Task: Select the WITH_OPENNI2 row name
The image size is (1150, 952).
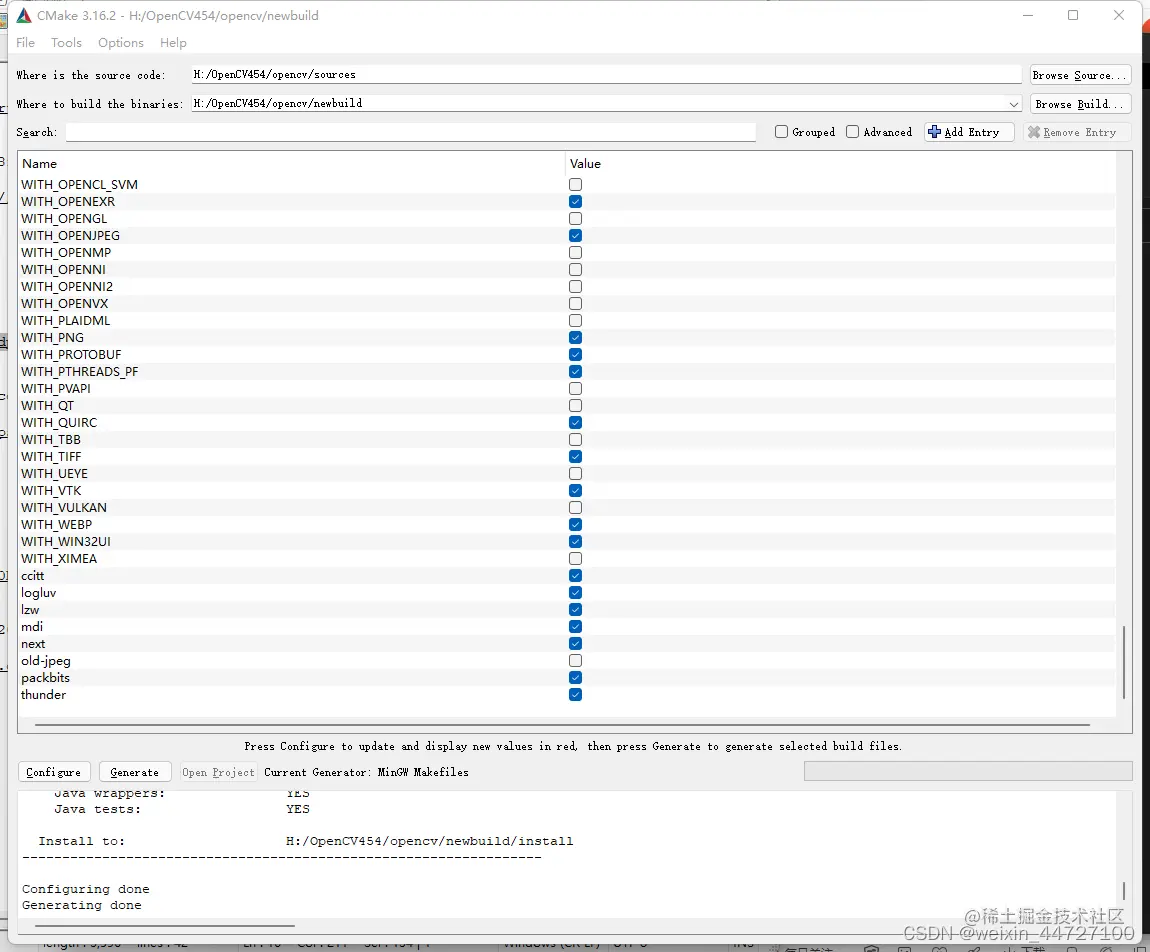Action: coord(67,287)
